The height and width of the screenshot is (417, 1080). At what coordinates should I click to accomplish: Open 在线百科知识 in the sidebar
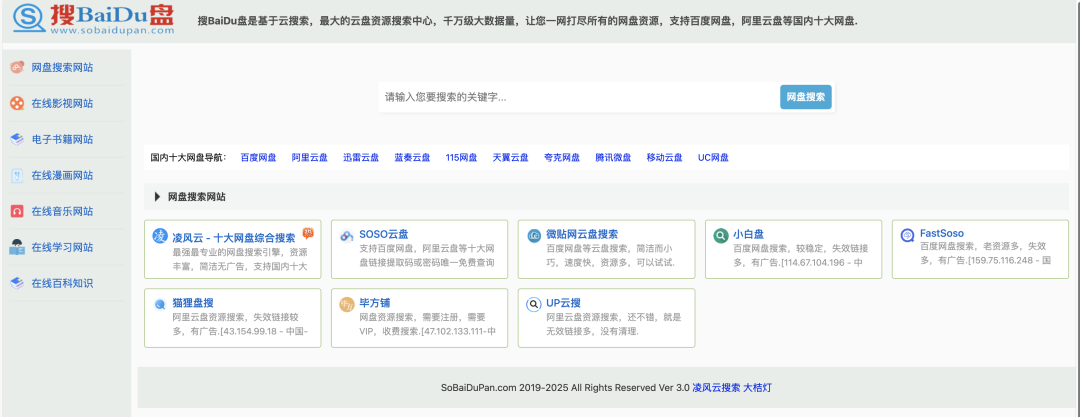pos(62,283)
